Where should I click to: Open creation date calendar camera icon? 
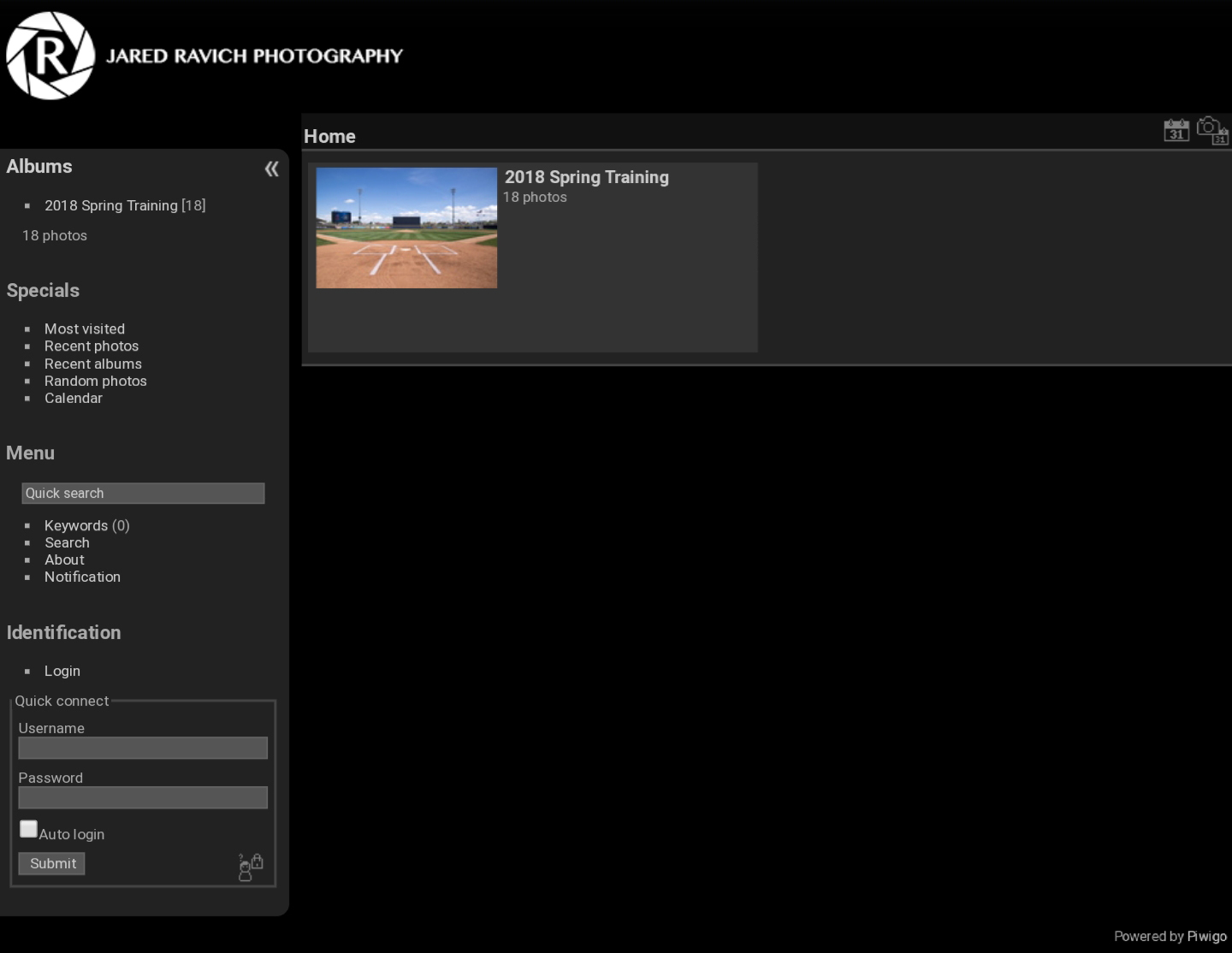1212,131
